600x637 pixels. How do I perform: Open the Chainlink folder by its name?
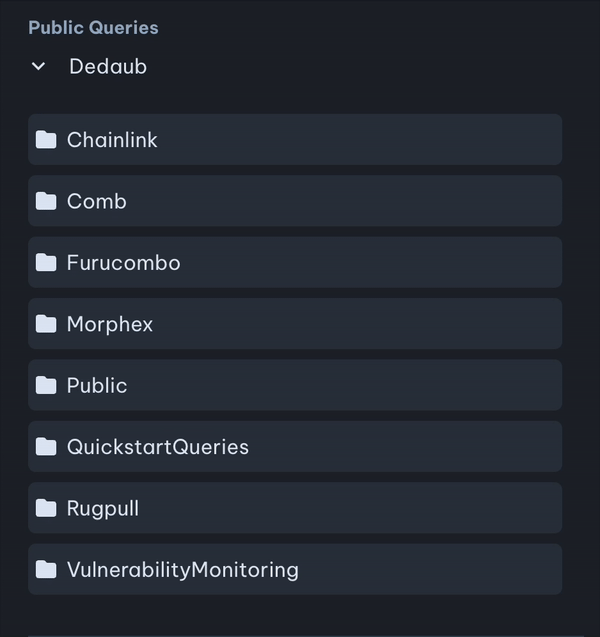pyautogui.click(x=112, y=140)
